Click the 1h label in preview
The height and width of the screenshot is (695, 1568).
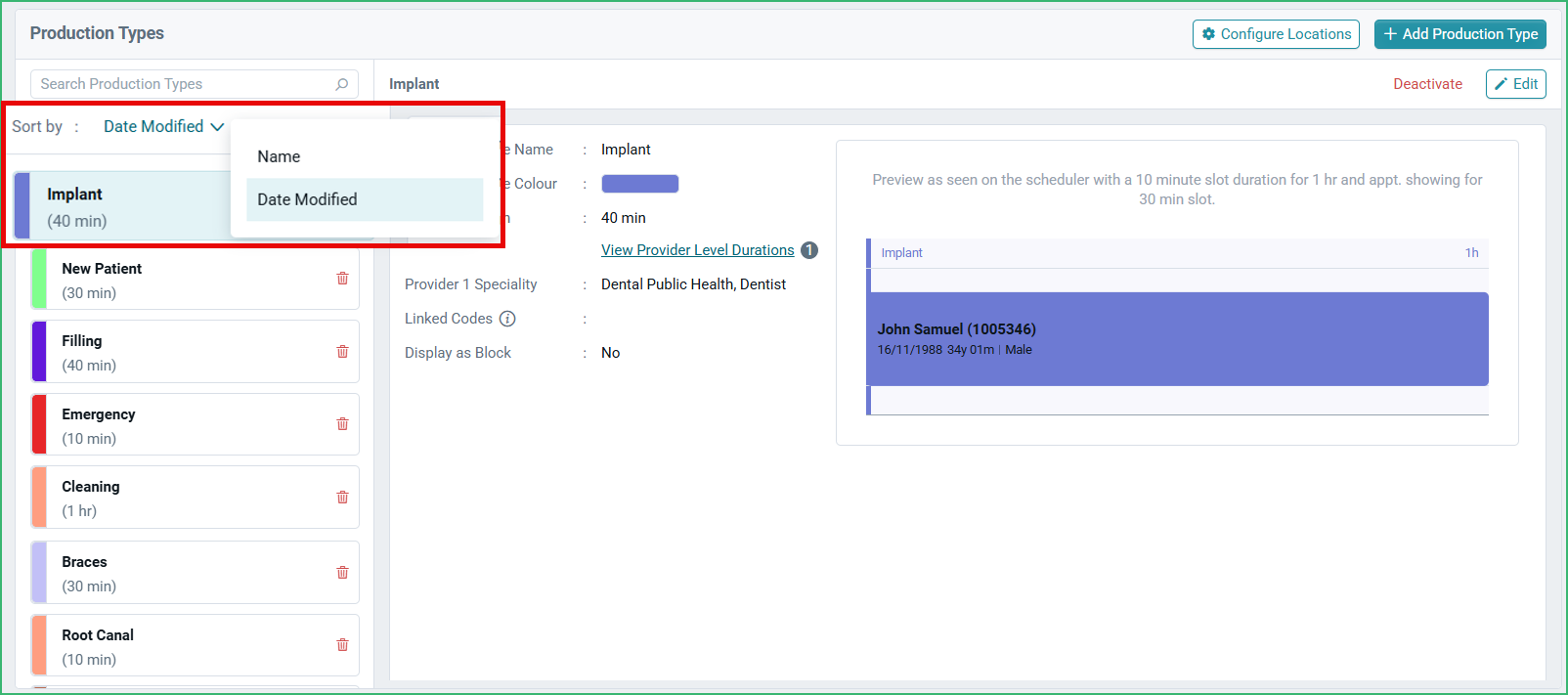pos(1471,253)
